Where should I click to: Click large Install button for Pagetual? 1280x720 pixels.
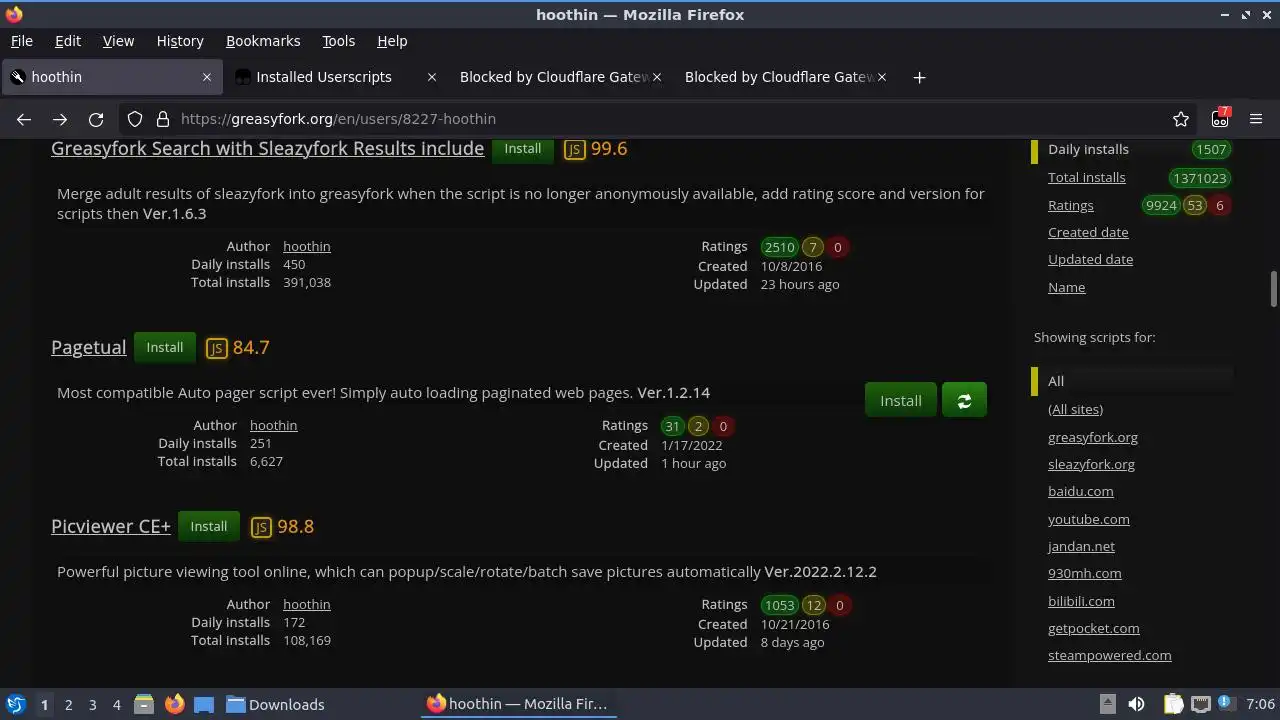point(900,400)
